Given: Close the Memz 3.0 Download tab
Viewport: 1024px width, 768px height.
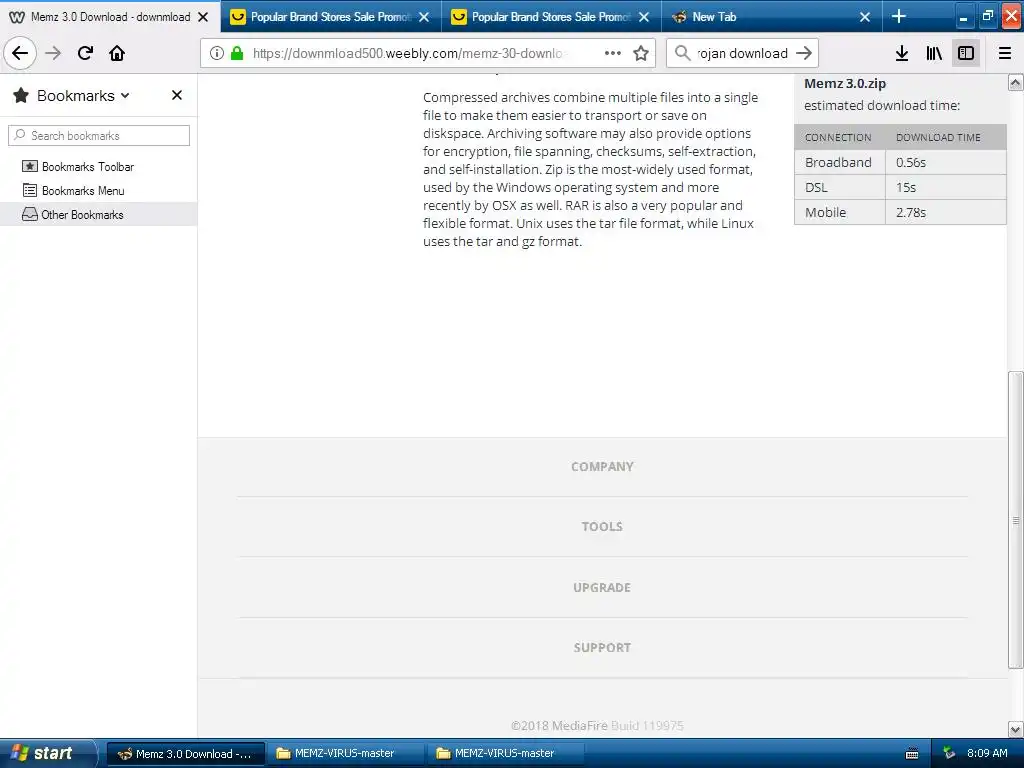Looking at the screenshot, I should click(203, 17).
